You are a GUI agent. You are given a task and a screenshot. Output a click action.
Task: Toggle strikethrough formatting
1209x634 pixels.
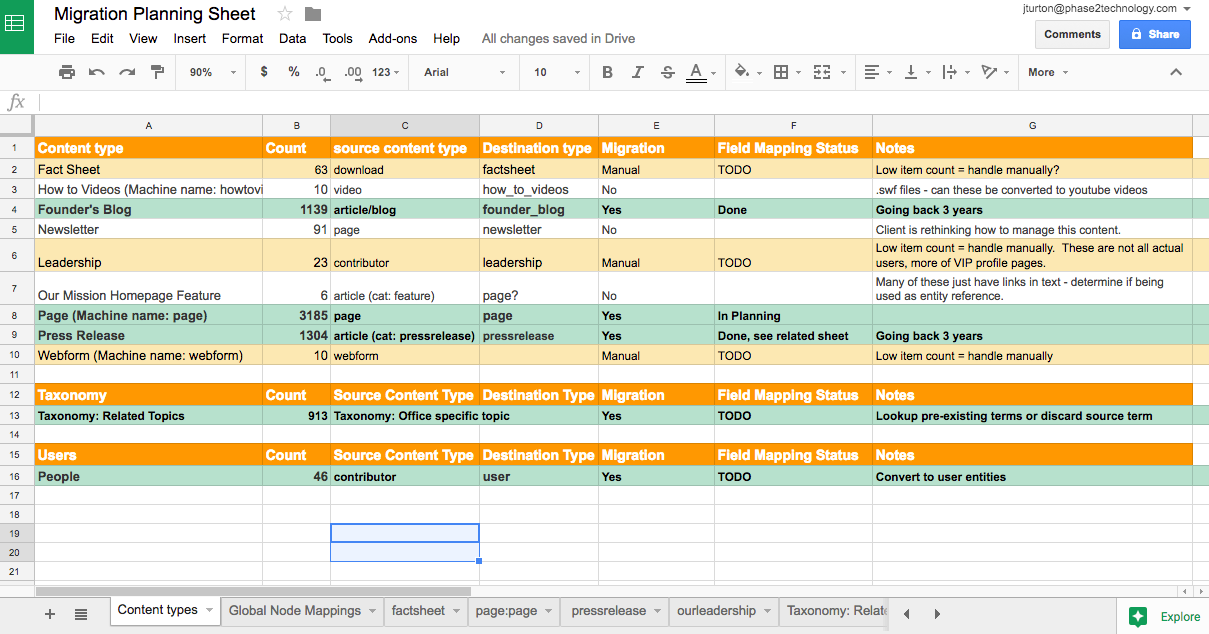pyautogui.click(x=667, y=72)
